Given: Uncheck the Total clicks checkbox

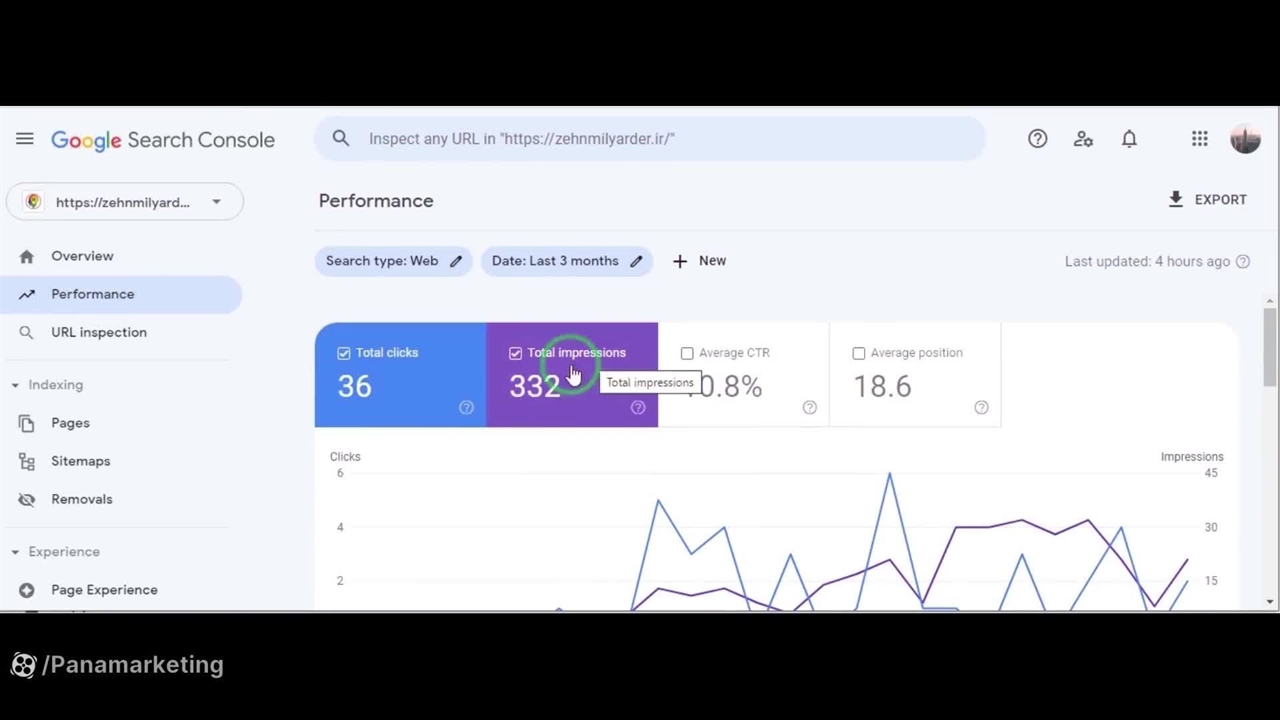Looking at the screenshot, I should [344, 353].
